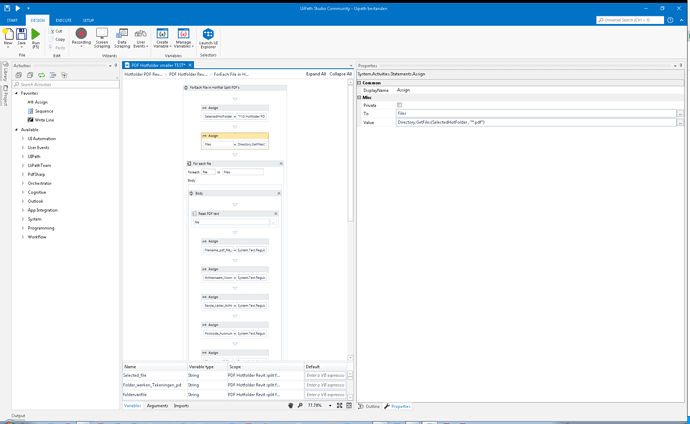
Task: Collapse the Available tree group
Action: point(17,130)
